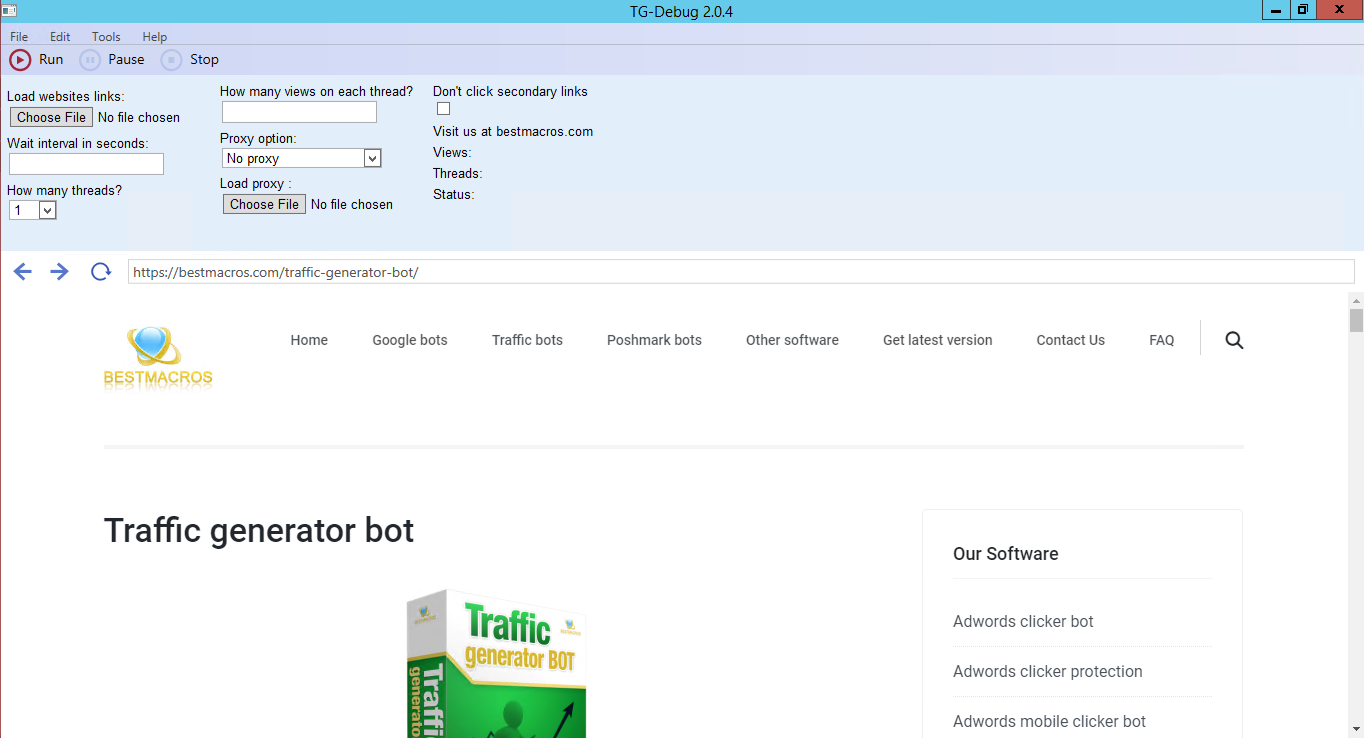Stop the bot using the Stop icon
The height and width of the screenshot is (738, 1364).
pyautogui.click(x=172, y=60)
